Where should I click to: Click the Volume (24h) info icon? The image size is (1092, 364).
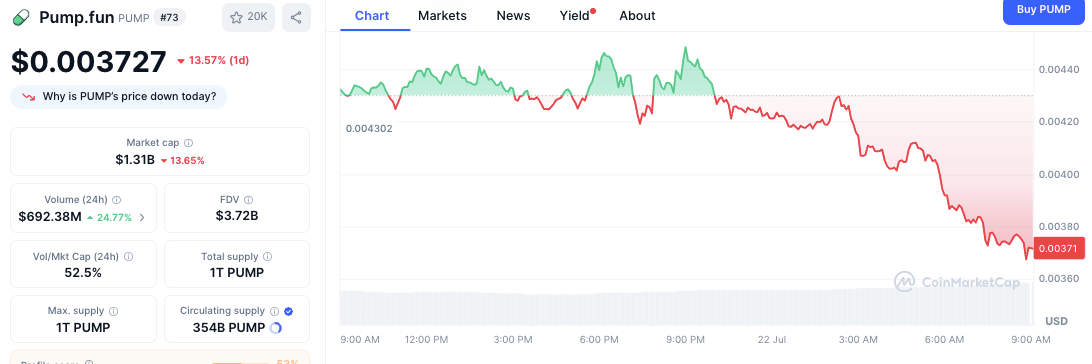(116, 199)
